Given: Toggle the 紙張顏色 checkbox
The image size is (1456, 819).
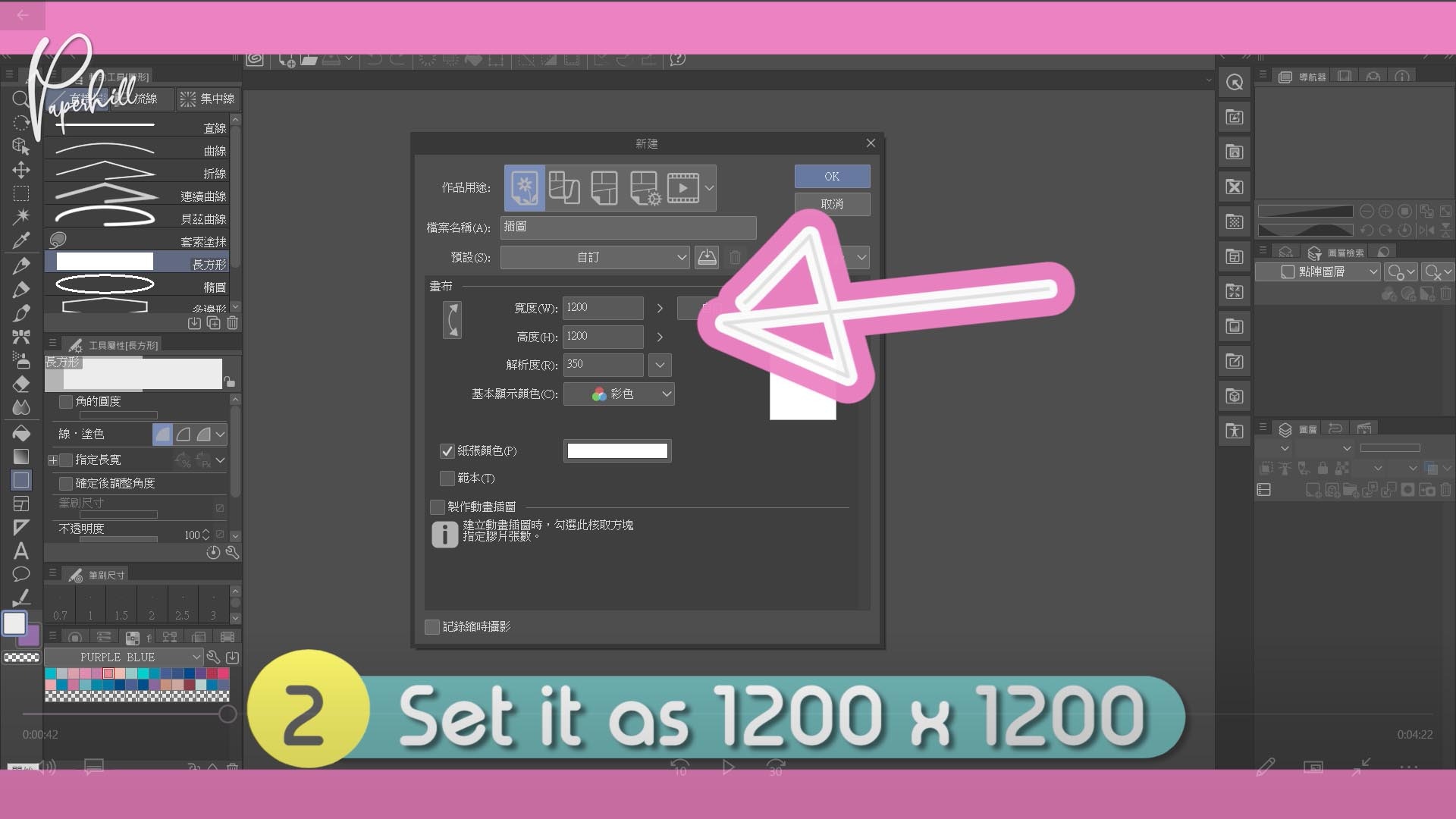Looking at the screenshot, I should pyautogui.click(x=447, y=451).
